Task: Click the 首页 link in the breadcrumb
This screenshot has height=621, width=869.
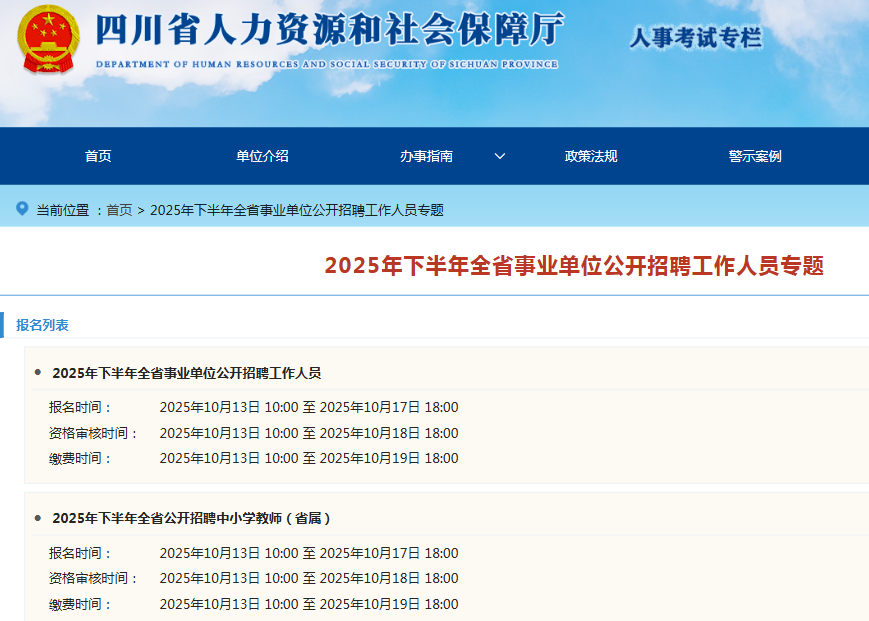Action: click(119, 210)
